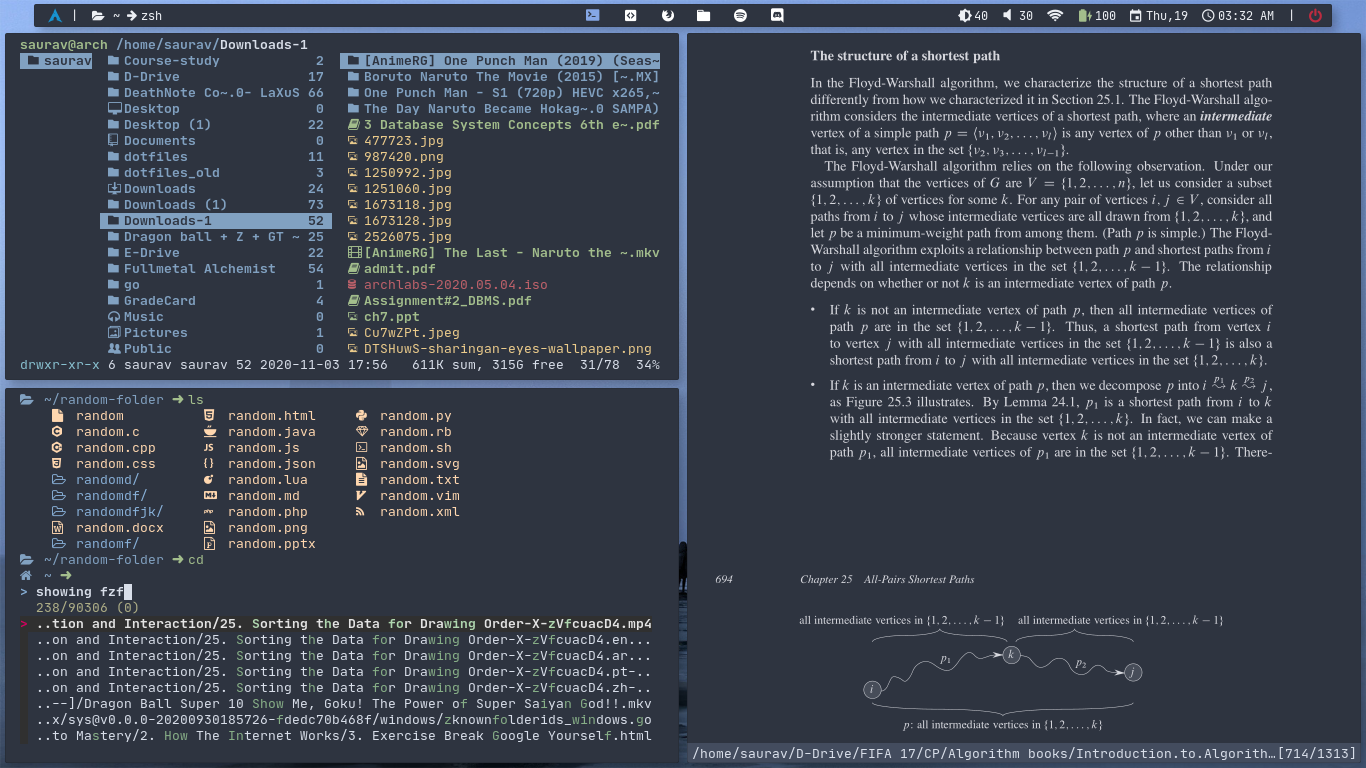Click the red power button icon
This screenshot has width=1366, height=768.
pos(1315,15)
